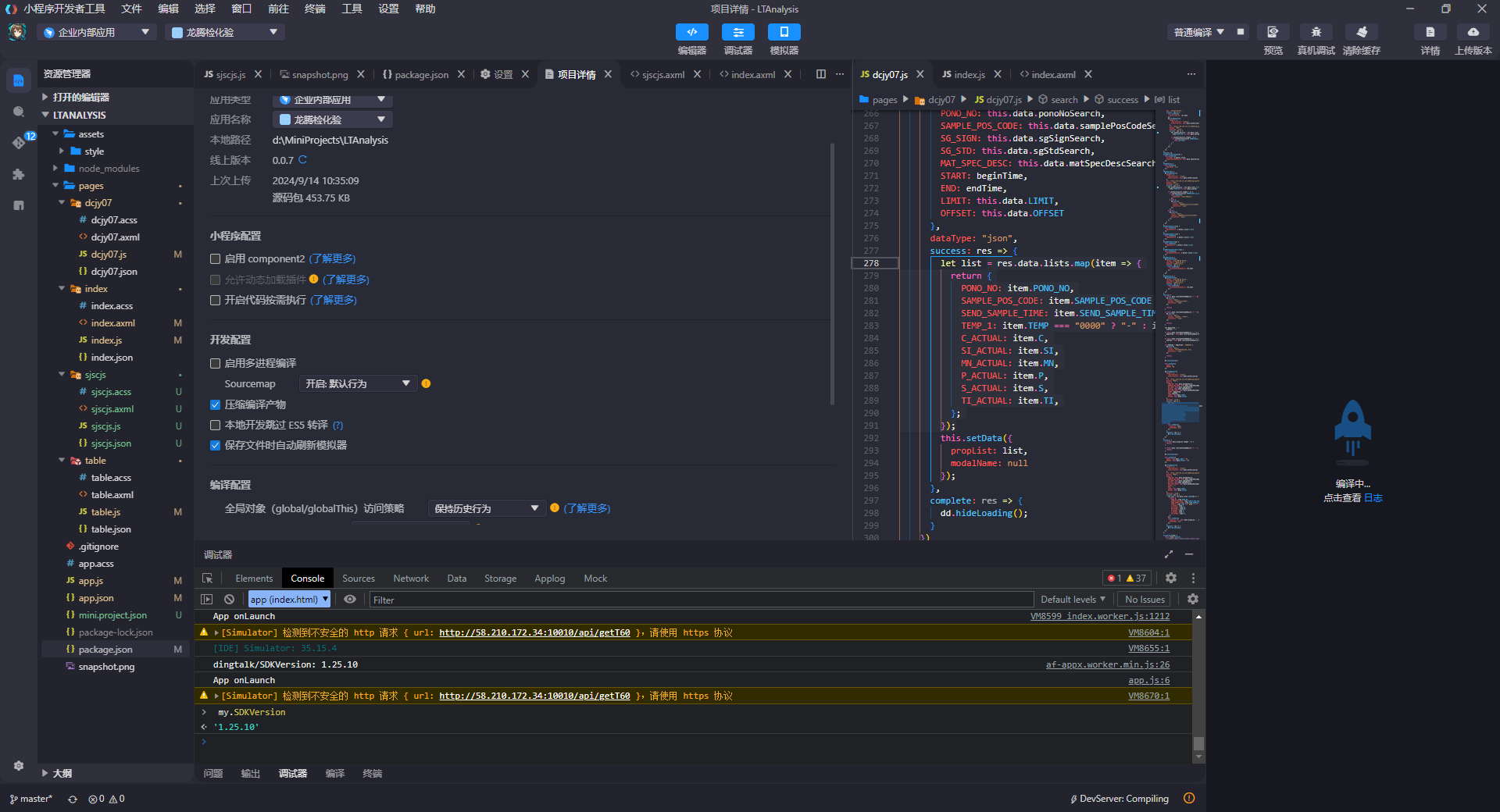Open the DevTools settings gear
The height and width of the screenshot is (812, 1500).
click(x=1171, y=579)
